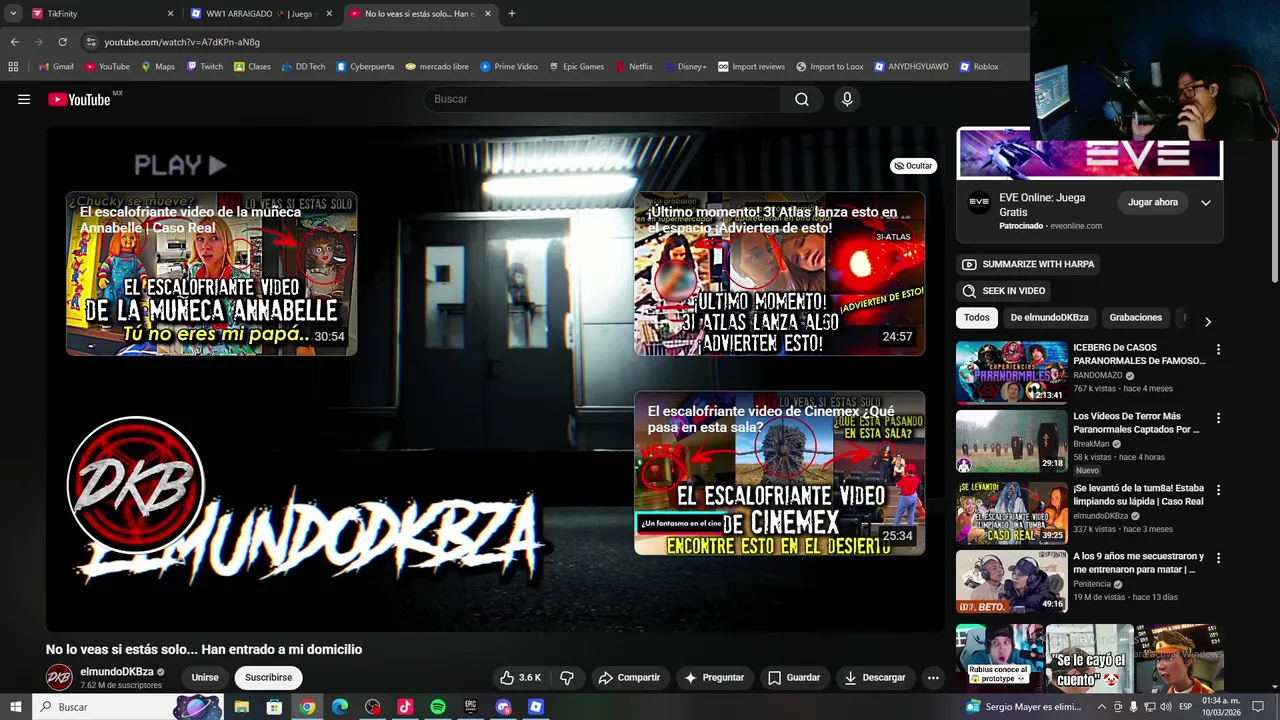
Task: Expand the EVE Online ad chevron
Action: click(x=1205, y=202)
